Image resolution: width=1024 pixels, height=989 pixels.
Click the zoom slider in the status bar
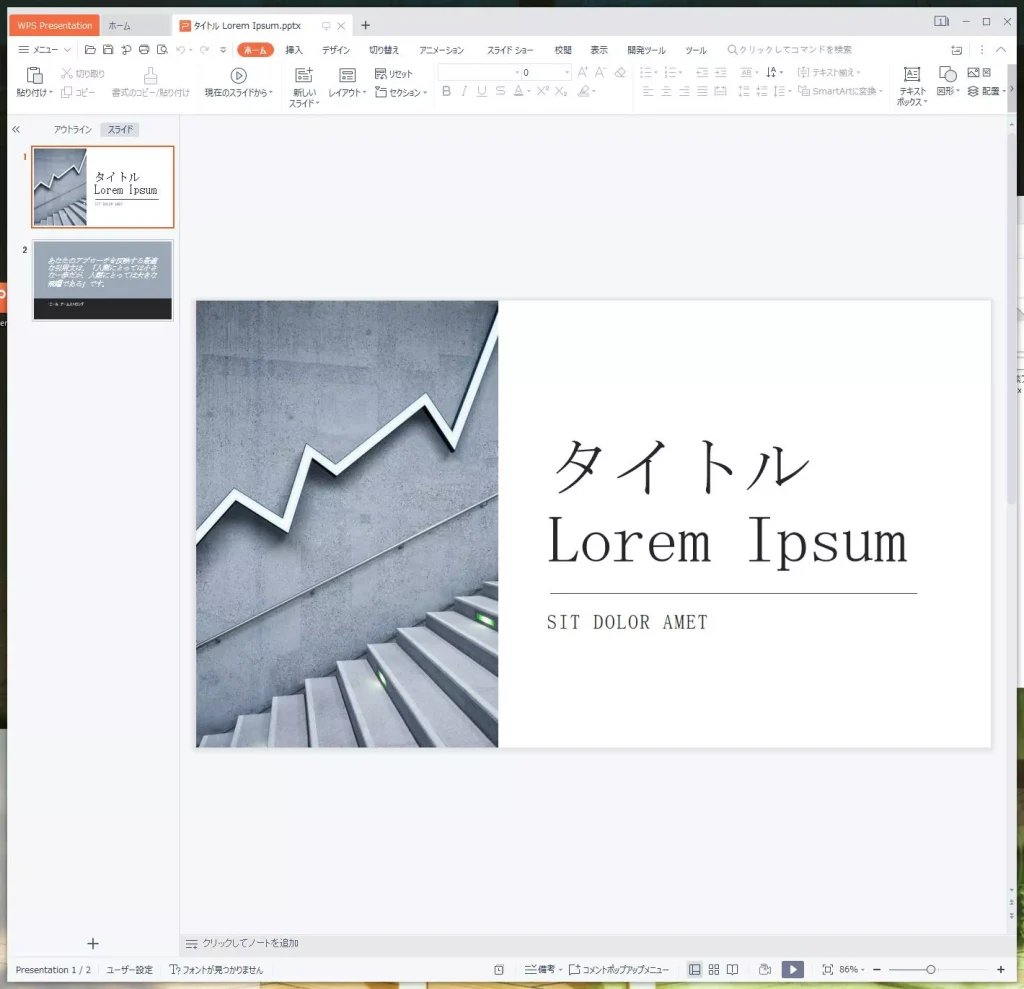931,969
